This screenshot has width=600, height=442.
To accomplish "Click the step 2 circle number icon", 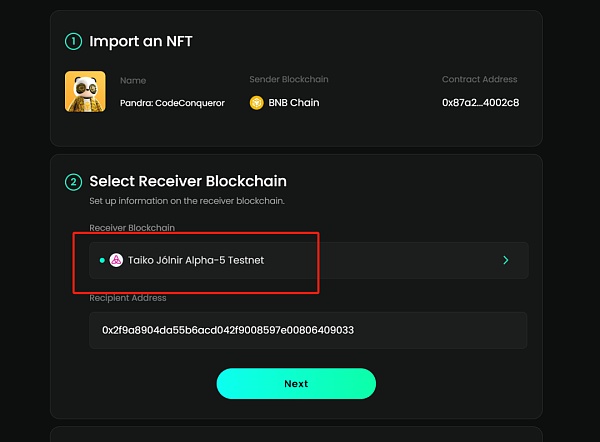I will (x=73, y=182).
